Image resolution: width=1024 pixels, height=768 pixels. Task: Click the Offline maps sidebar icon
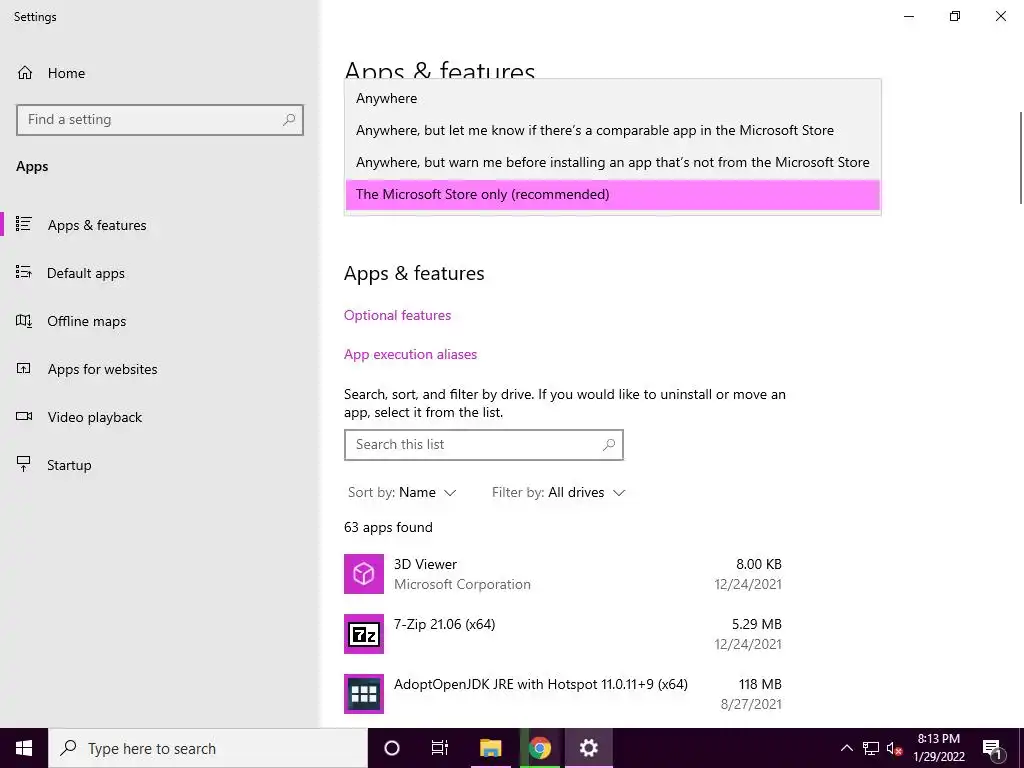coord(24,321)
